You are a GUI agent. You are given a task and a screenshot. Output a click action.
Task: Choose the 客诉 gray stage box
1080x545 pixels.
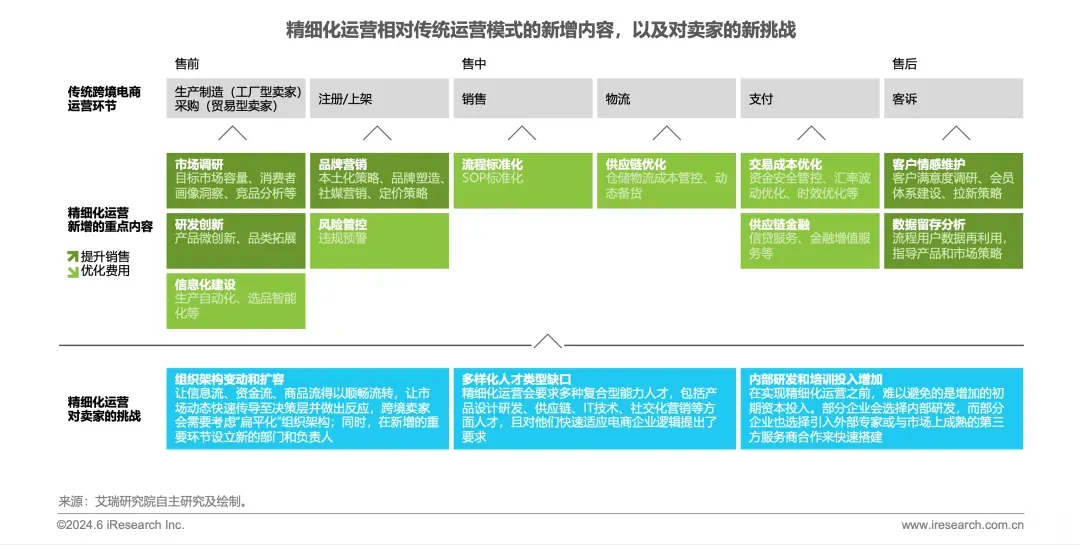pyautogui.click(x=953, y=99)
